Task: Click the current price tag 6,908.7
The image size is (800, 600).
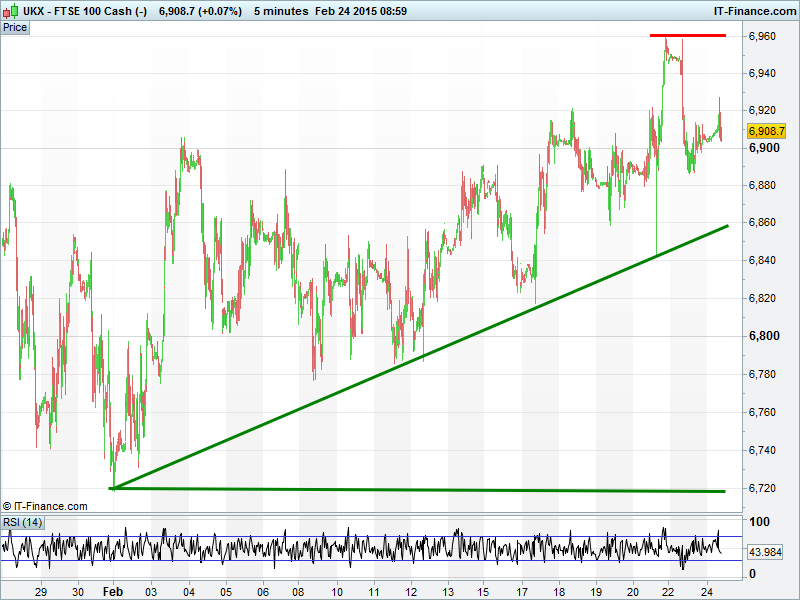Action: [x=767, y=131]
